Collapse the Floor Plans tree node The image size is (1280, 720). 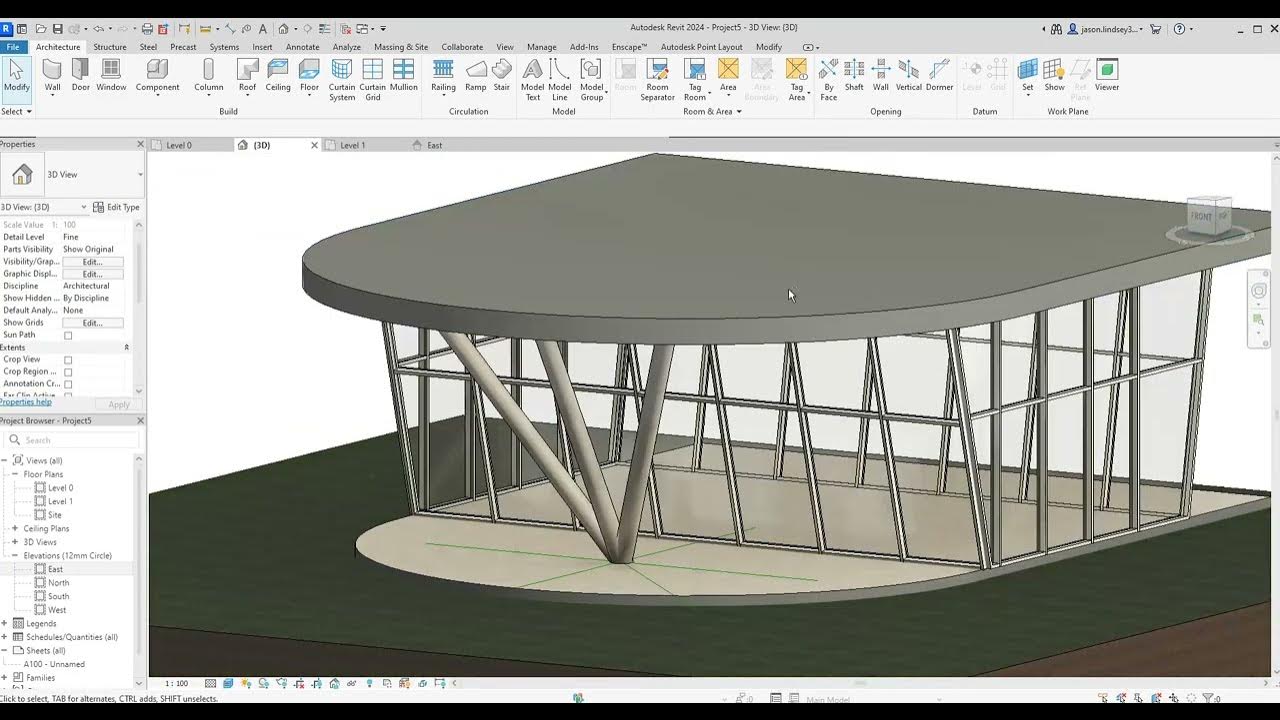(x=15, y=474)
